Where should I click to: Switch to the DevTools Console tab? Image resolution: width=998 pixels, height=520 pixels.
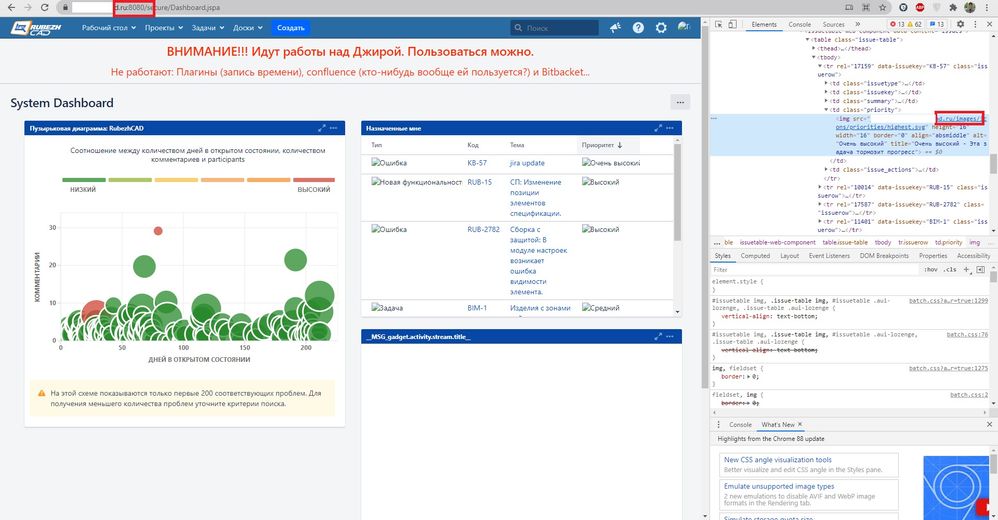799,24
